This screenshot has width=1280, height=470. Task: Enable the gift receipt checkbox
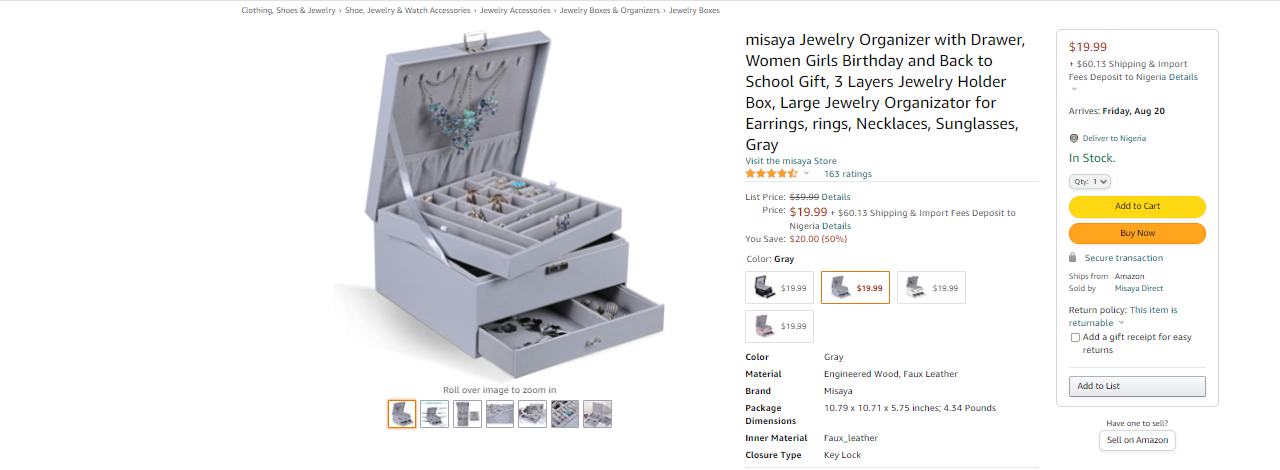coord(1075,338)
